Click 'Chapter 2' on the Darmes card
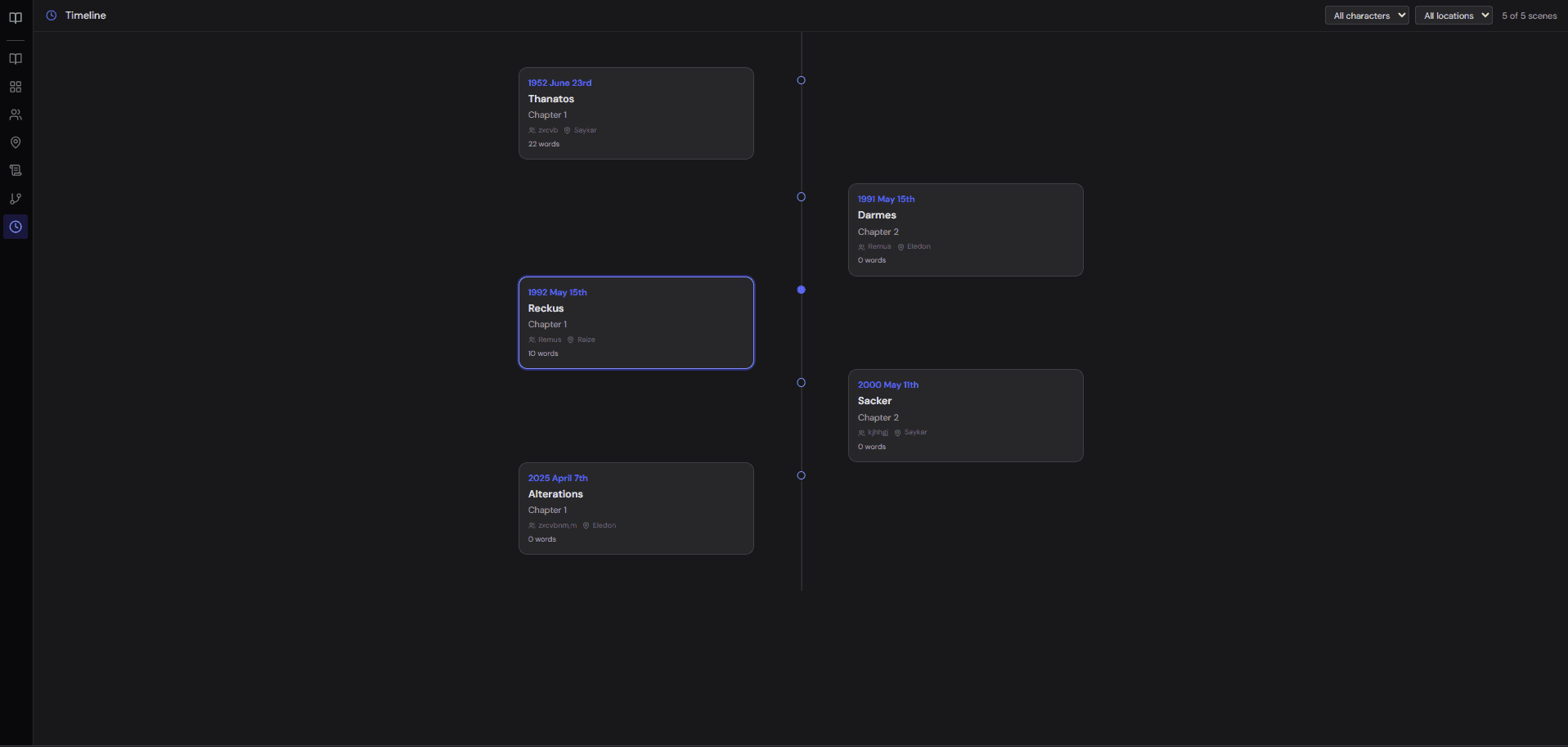 pyautogui.click(x=878, y=232)
